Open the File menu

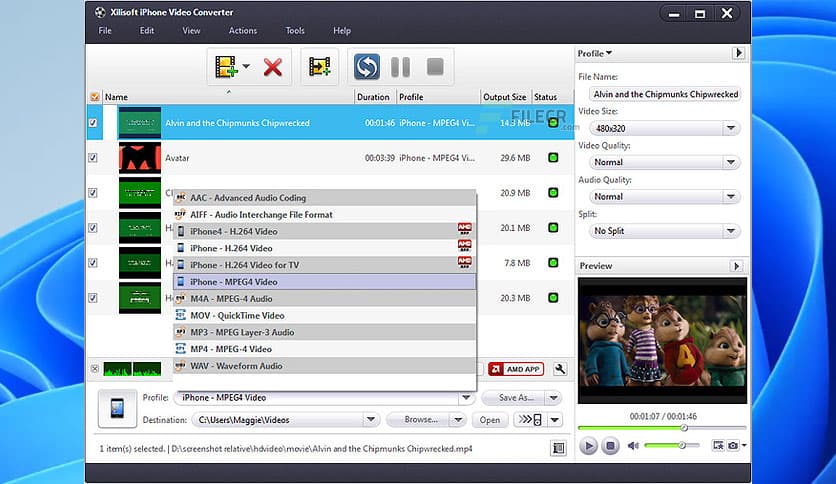tap(105, 30)
